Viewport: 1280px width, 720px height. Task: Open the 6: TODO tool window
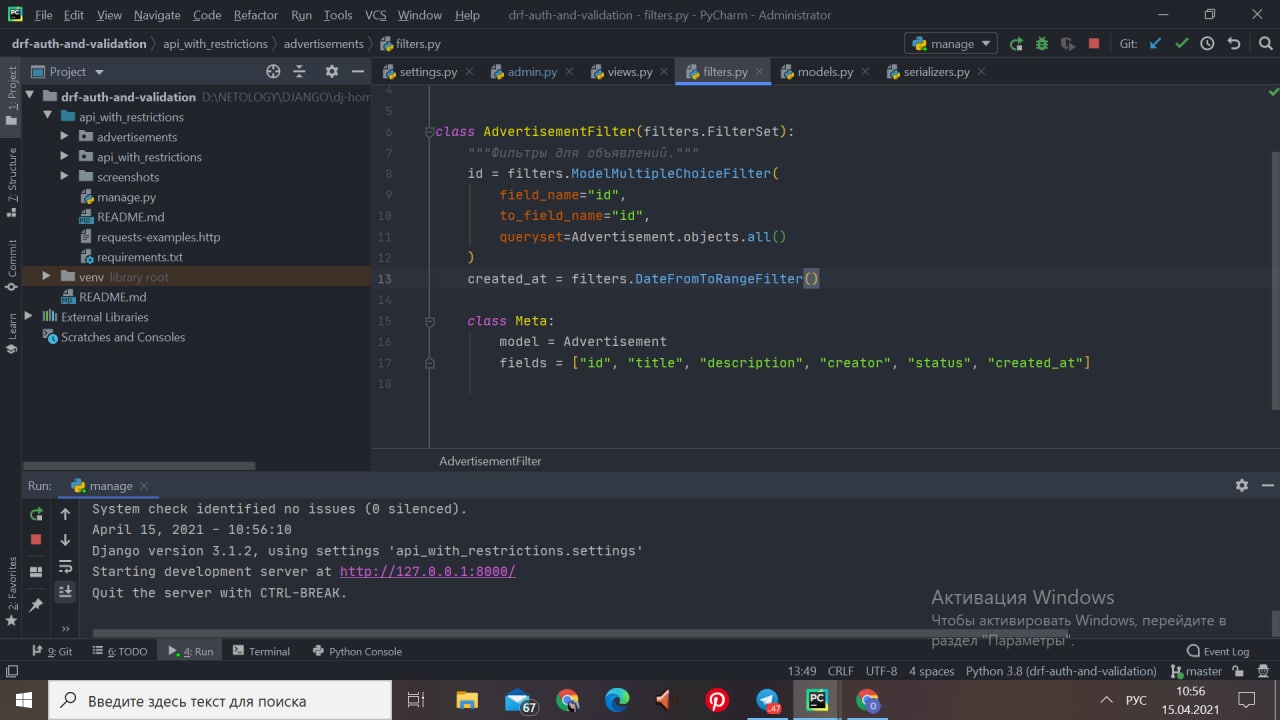tap(120, 651)
